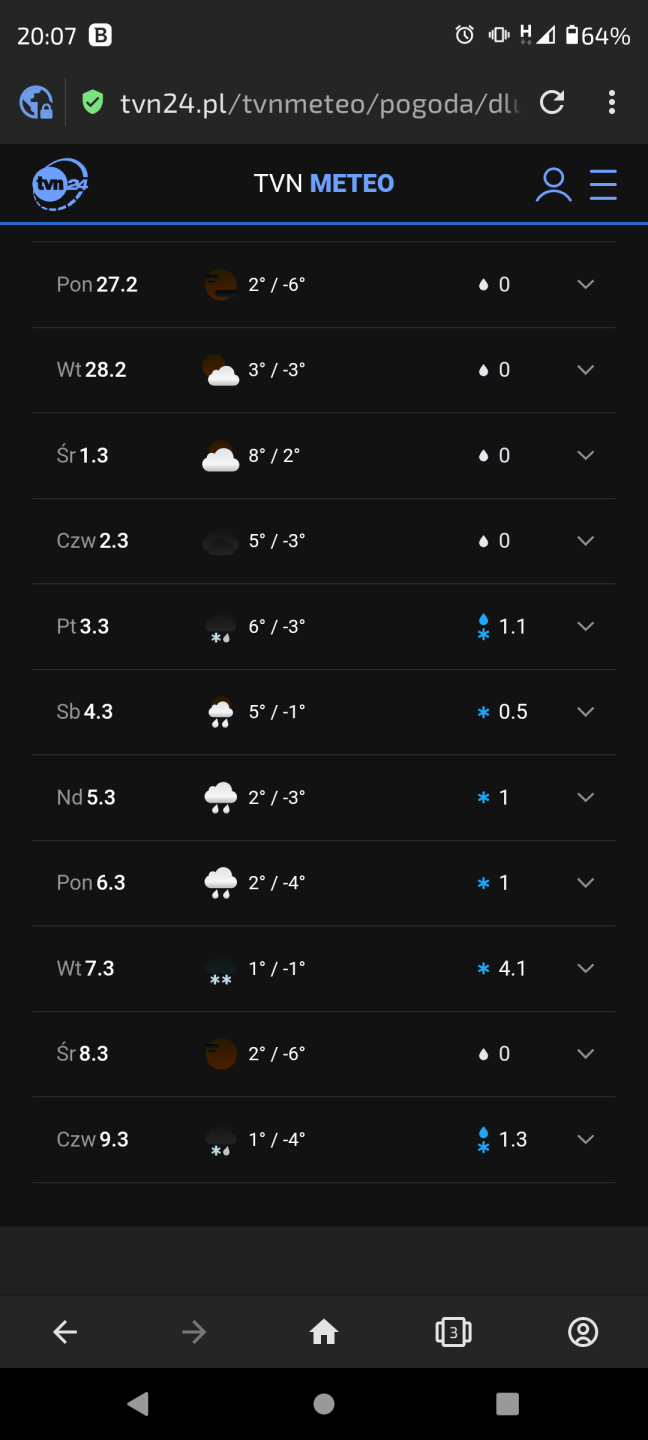Show details for Wt 7.3 forecast
The width and height of the screenshot is (648, 1440).
[x=586, y=969]
